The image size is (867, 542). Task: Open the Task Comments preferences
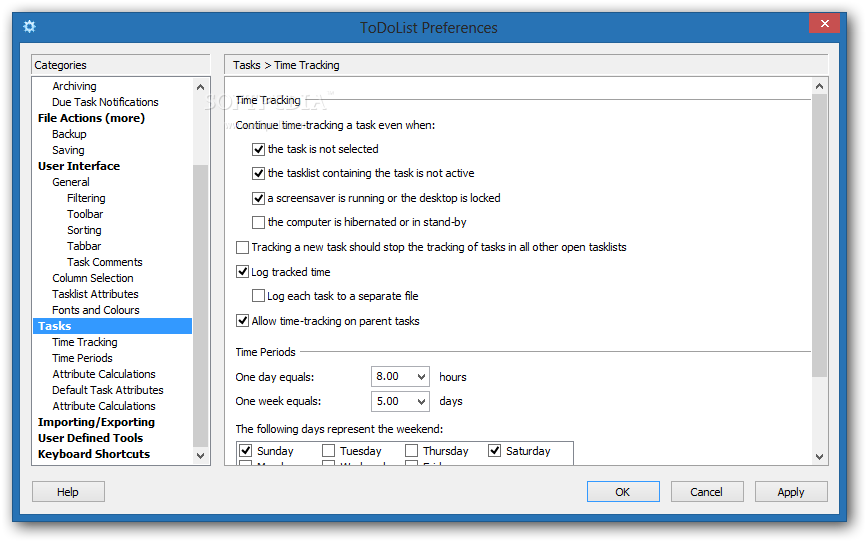(x=105, y=263)
